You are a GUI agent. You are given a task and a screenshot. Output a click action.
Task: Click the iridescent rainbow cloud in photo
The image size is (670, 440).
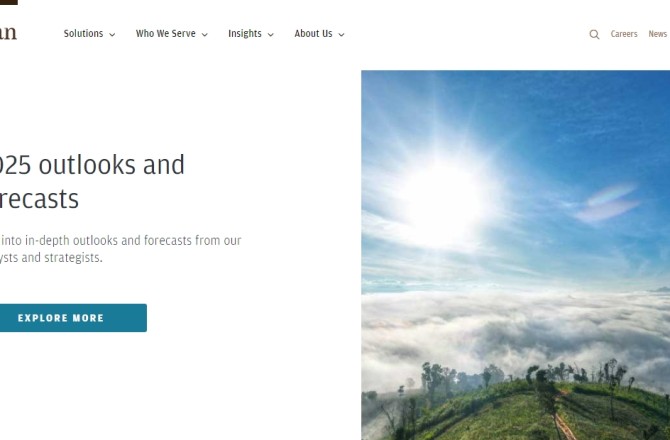(x=608, y=204)
